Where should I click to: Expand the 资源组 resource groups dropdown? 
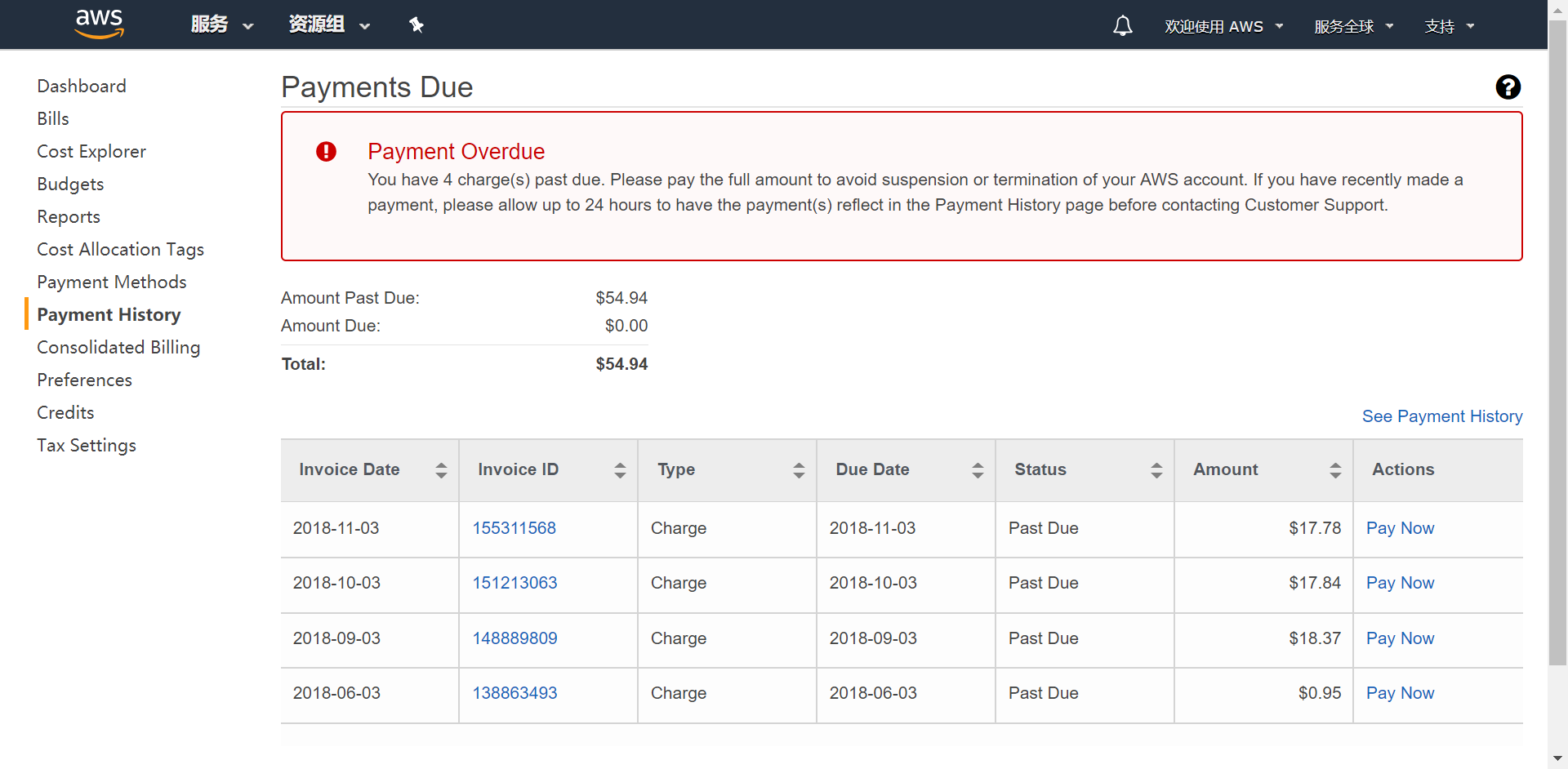pyautogui.click(x=329, y=25)
